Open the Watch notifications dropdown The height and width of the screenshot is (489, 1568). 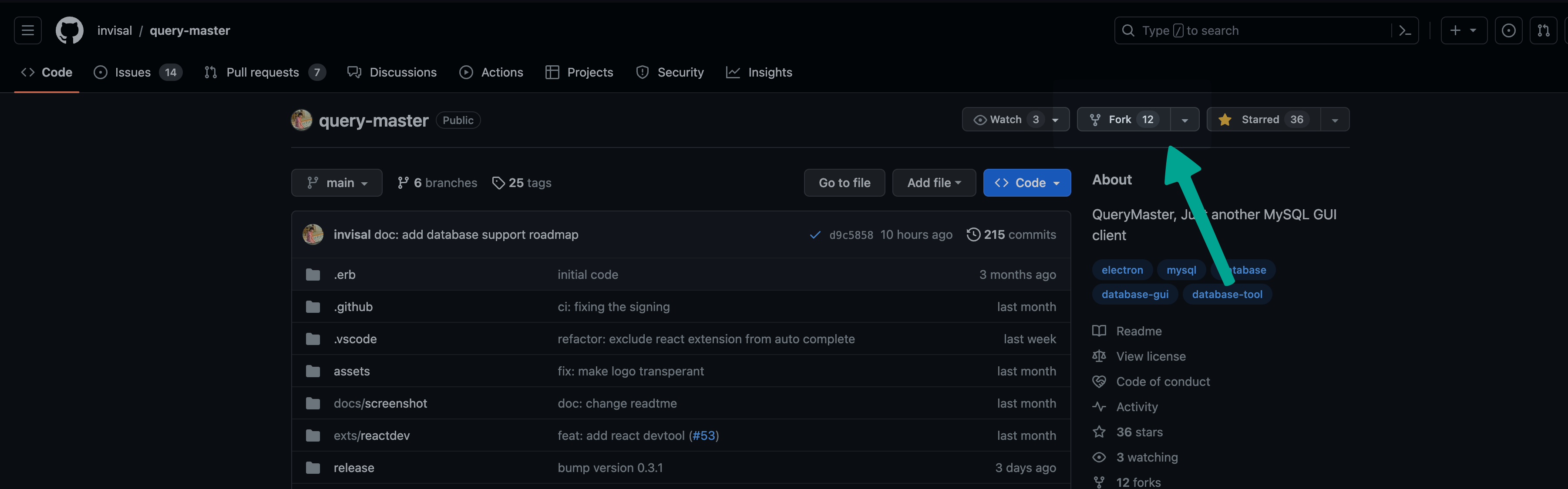click(1015, 119)
